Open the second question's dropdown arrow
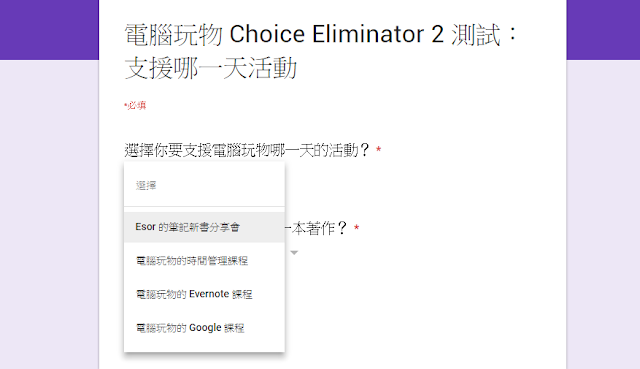Image resolution: width=640 pixels, height=369 pixels. [294, 253]
